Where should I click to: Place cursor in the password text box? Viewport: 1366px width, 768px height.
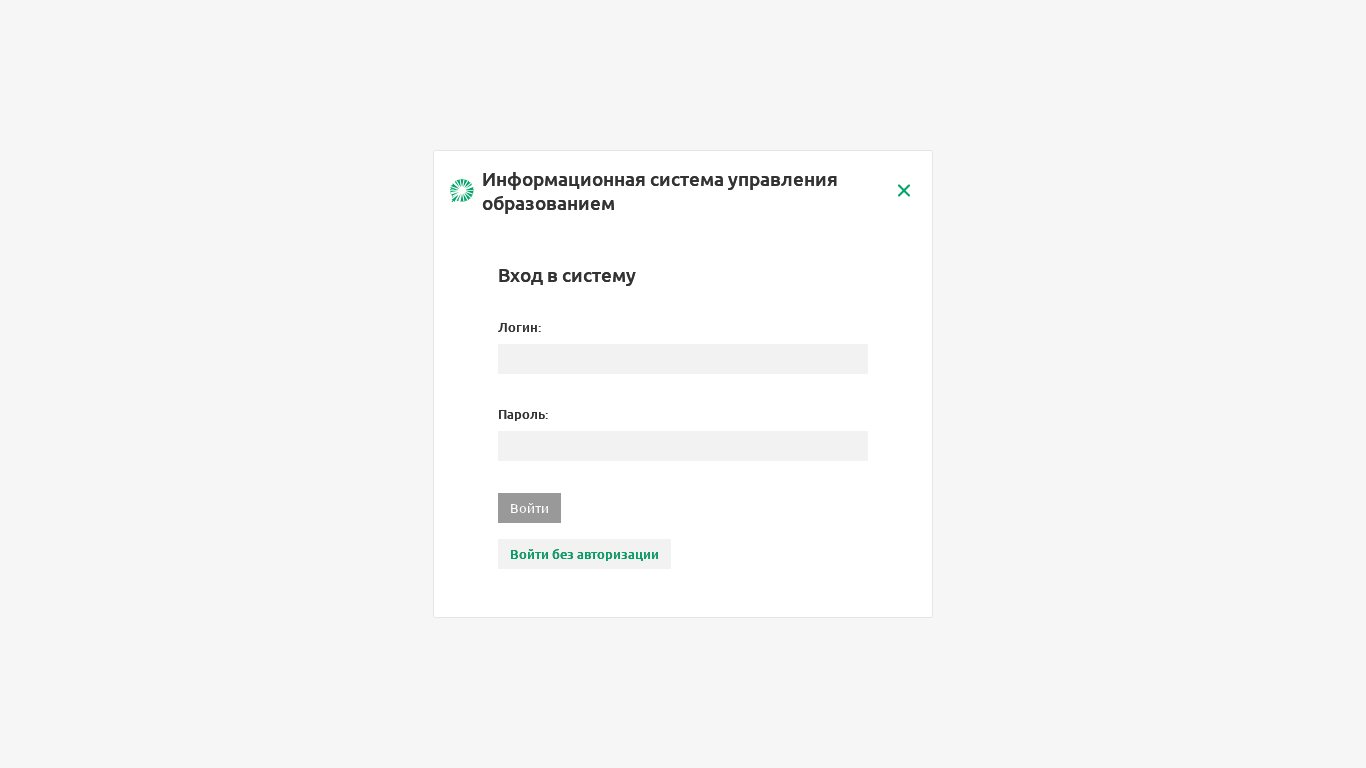(683, 446)
